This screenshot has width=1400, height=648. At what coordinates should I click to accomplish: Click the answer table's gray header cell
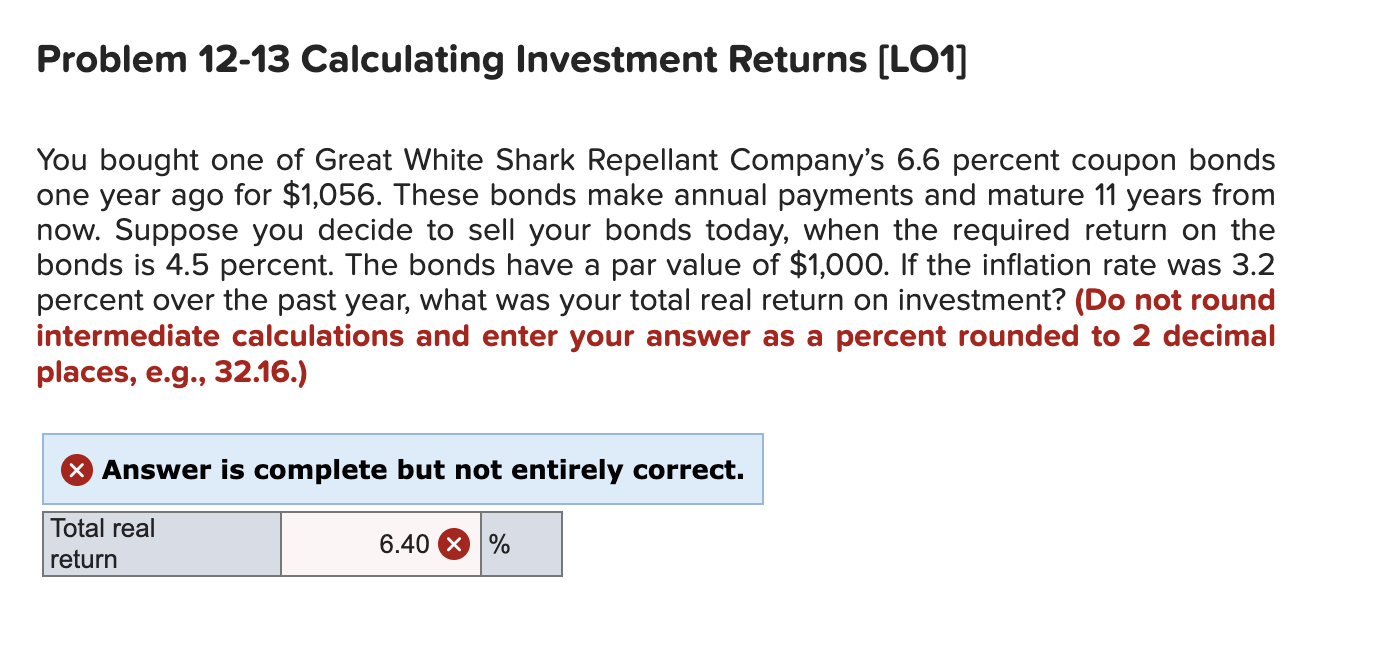click(x=160, y=544)
